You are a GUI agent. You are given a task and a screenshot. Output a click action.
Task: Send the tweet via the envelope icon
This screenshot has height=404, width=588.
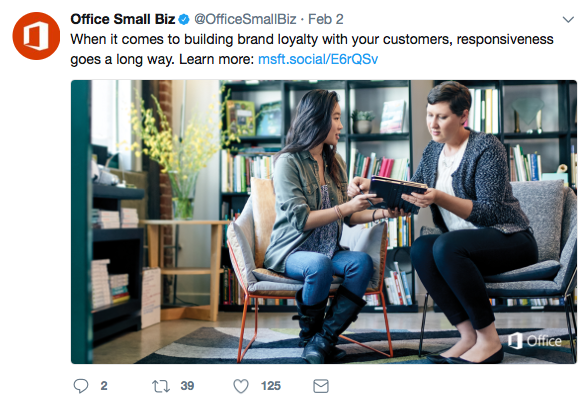321,386
